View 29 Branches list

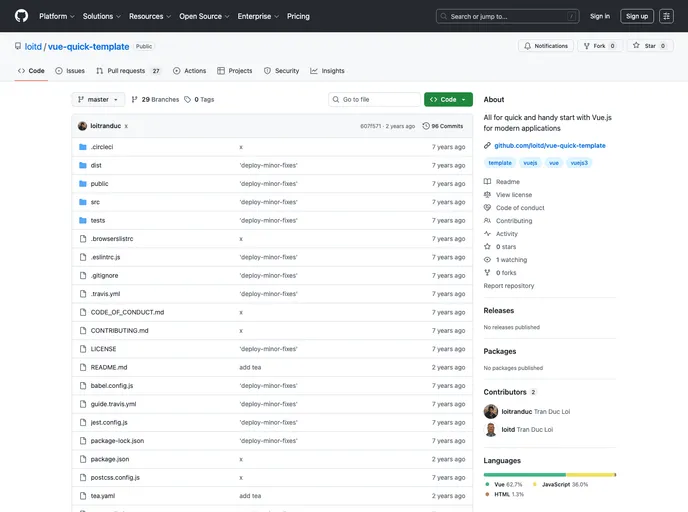coord(155,100)
